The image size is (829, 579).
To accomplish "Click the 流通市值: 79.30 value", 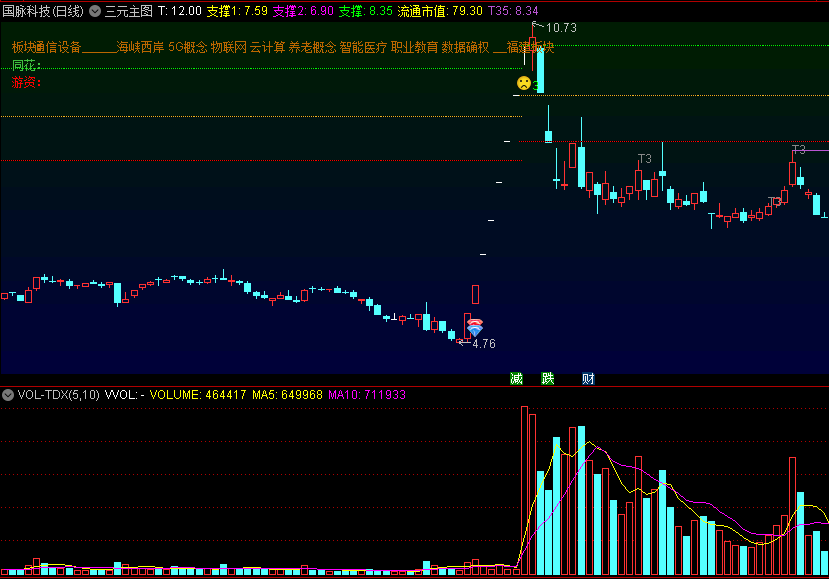I will (x=440, y=11).
